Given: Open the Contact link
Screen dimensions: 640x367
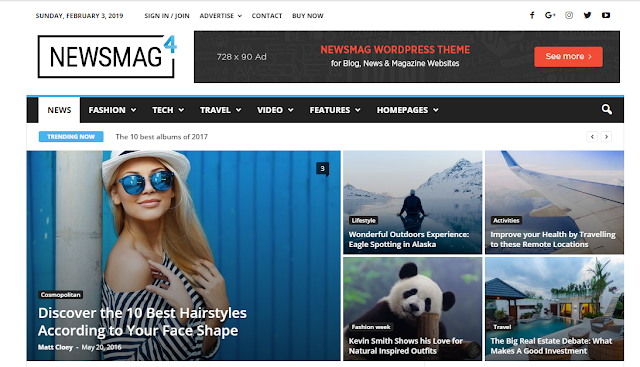Looking at the screenshot, I should (267, 16).
